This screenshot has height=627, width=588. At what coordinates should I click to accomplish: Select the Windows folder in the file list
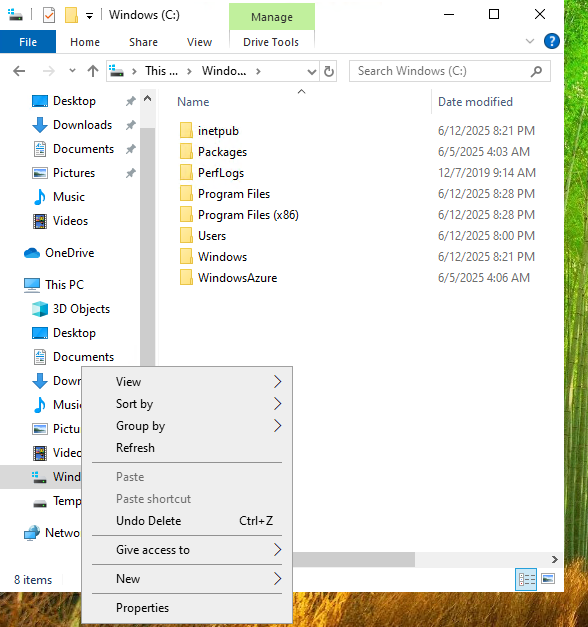[222, 257]
